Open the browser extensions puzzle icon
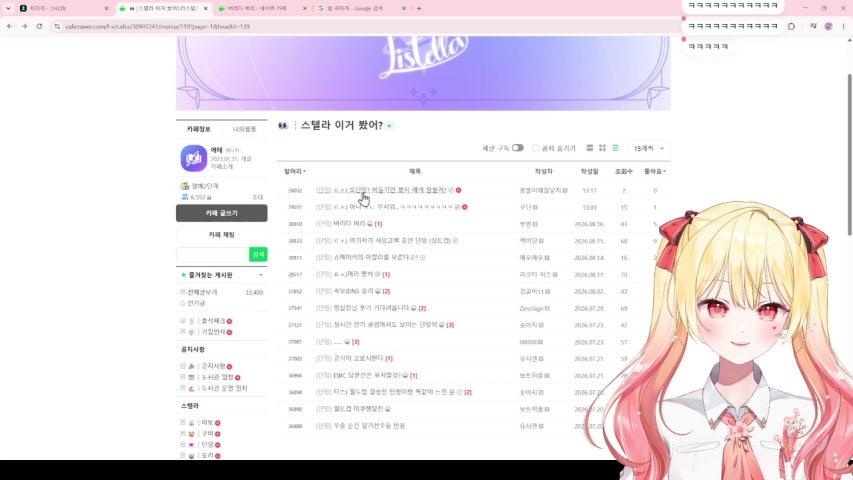853x480 pixels. tap(791, 26)
